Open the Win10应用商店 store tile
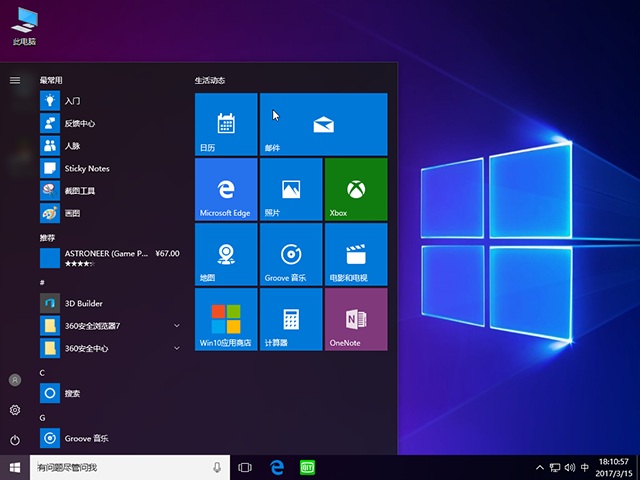The height and width of the screenshot is (480, 640). 226,319
